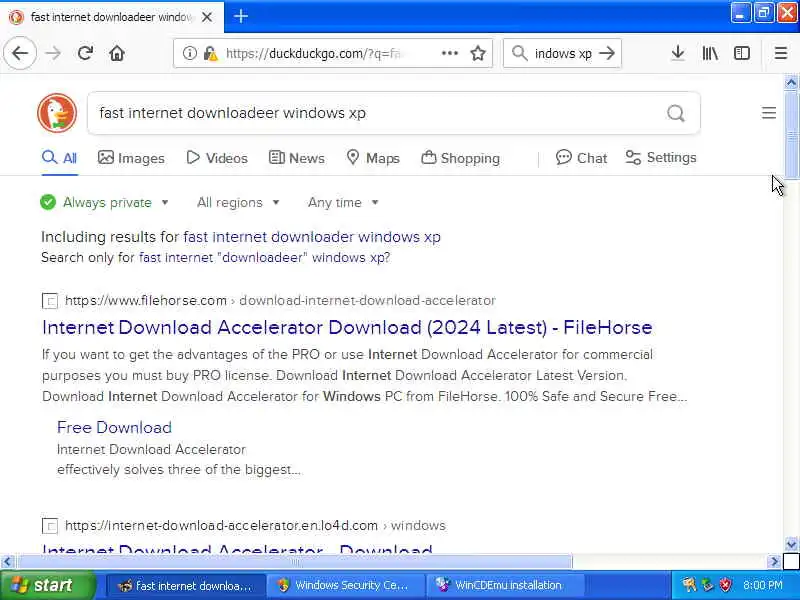800x600 pixels.
Task: Toggle the sidebar view icon
Action: [741, 53]
